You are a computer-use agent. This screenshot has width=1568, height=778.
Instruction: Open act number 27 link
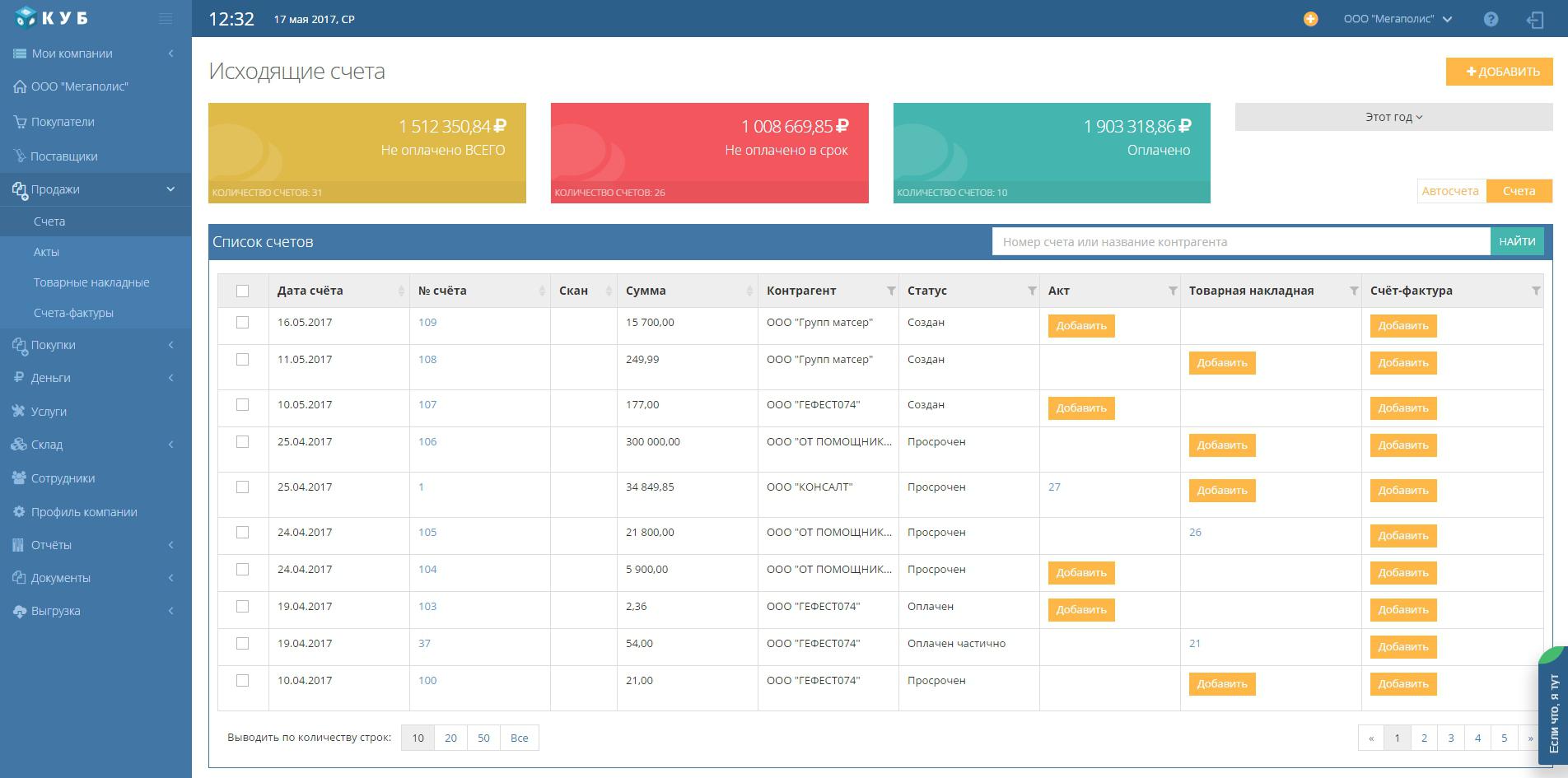click(1054, 487)
